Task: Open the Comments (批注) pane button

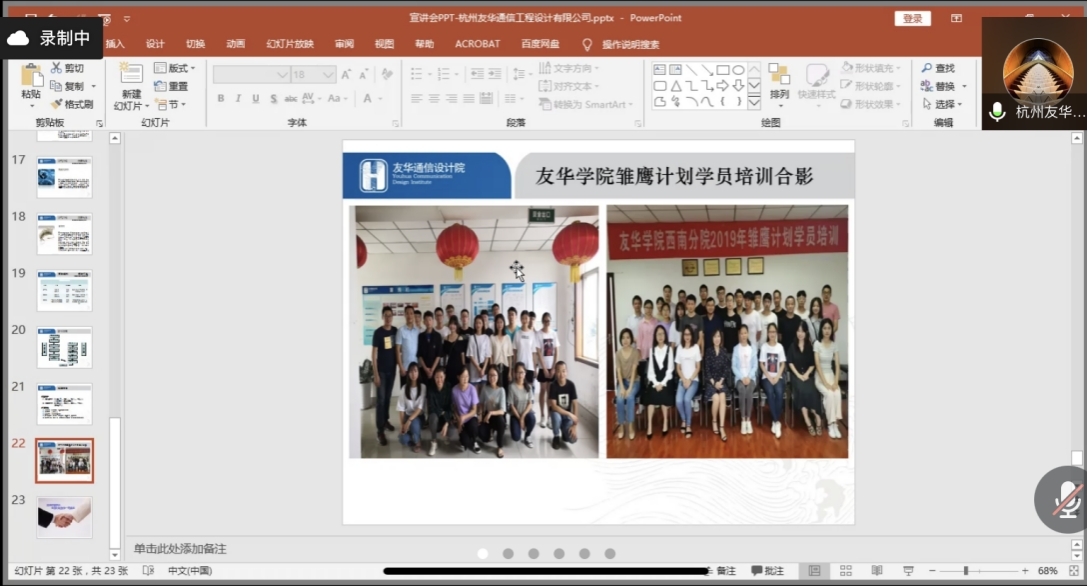Action: (x=767, y=571)
